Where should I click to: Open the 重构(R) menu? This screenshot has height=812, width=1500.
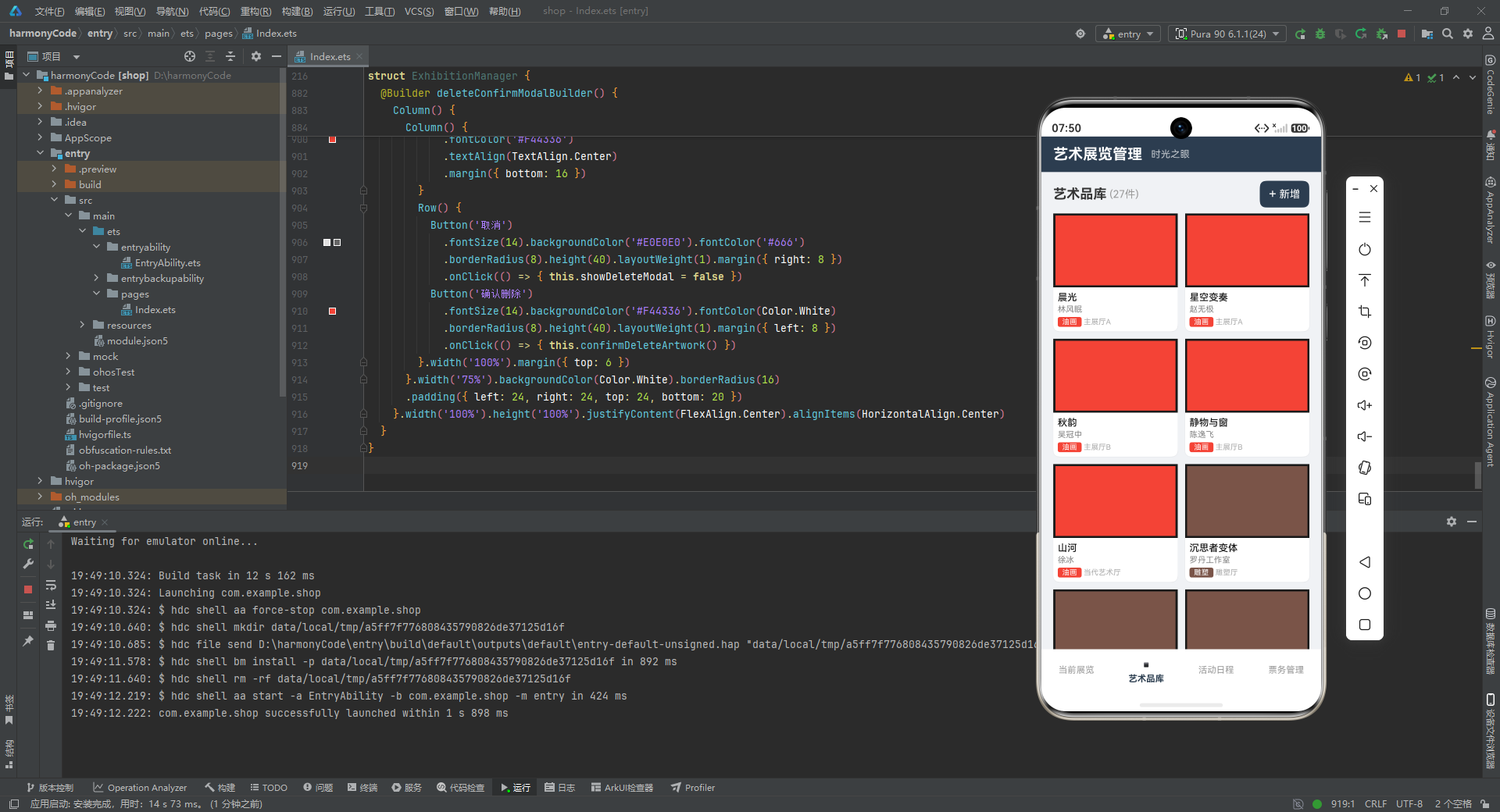point(255,11)
